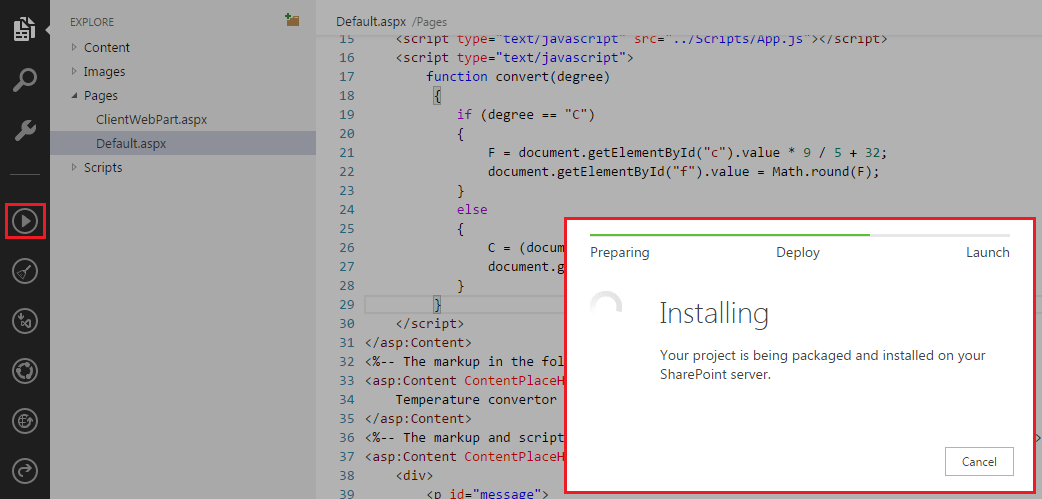Click line number 17 in gutter
Viewport: 1042px width, 499px height.
tap(346, 76)
